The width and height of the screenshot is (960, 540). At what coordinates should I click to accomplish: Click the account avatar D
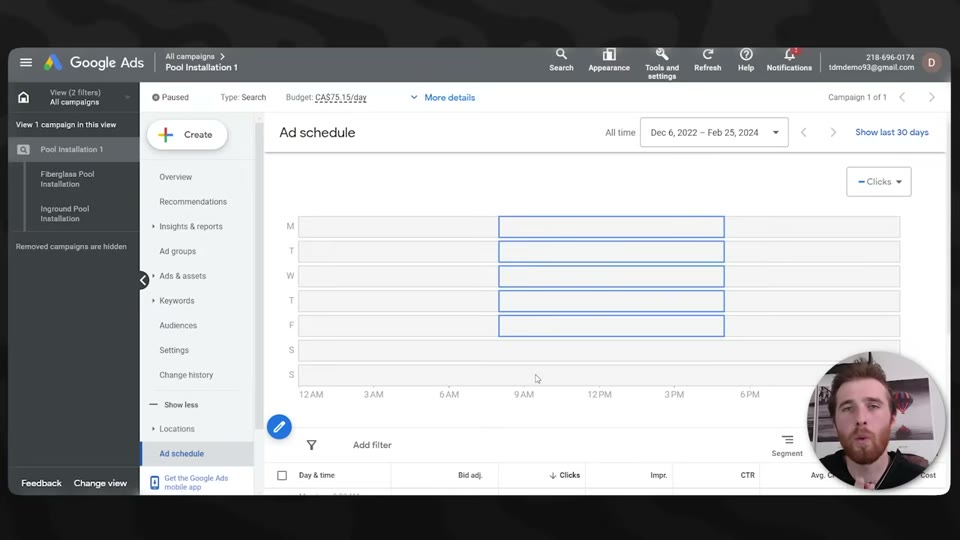pos(931,62)
